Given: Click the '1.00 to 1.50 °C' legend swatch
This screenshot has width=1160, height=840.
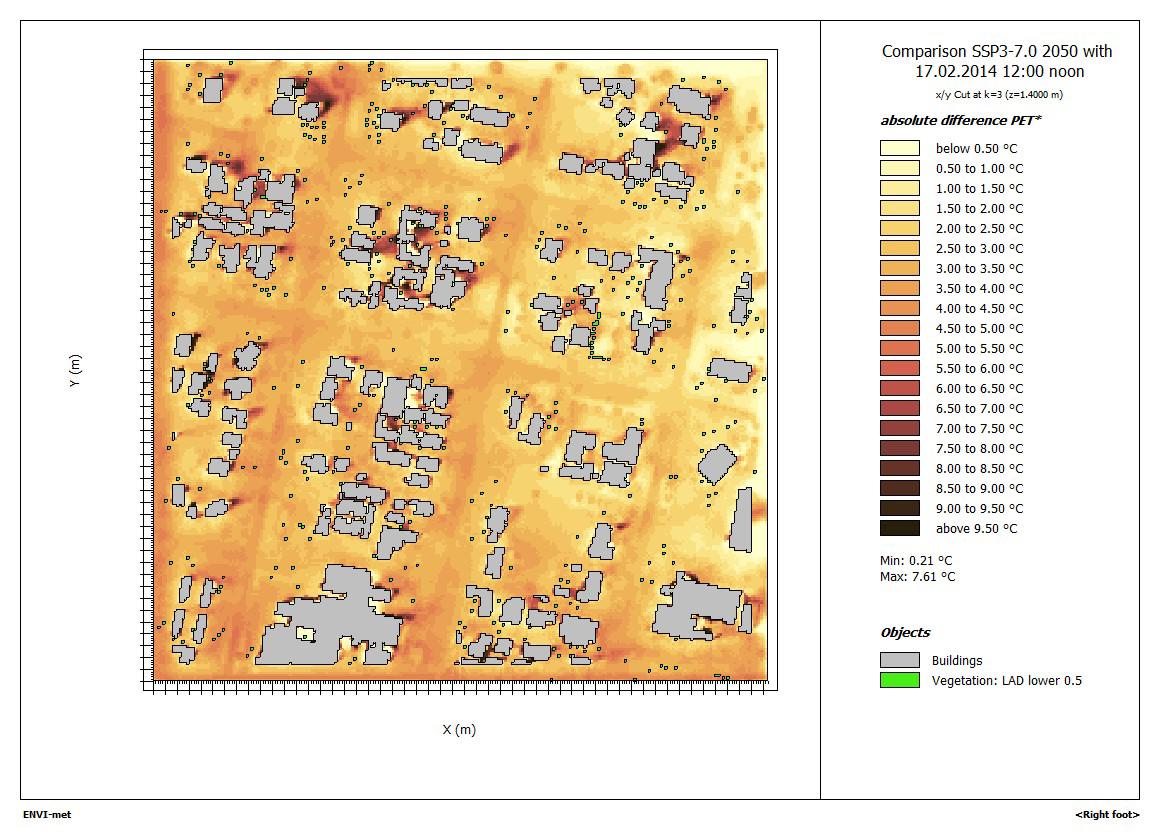Looking at the screenshot, I should click(x=900, y=188).
